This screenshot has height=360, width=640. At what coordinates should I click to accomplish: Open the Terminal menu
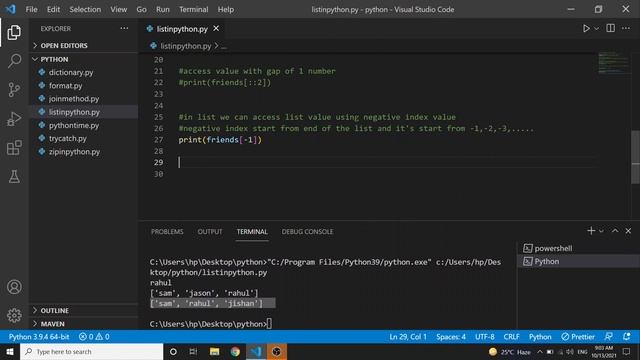point(193,9)
